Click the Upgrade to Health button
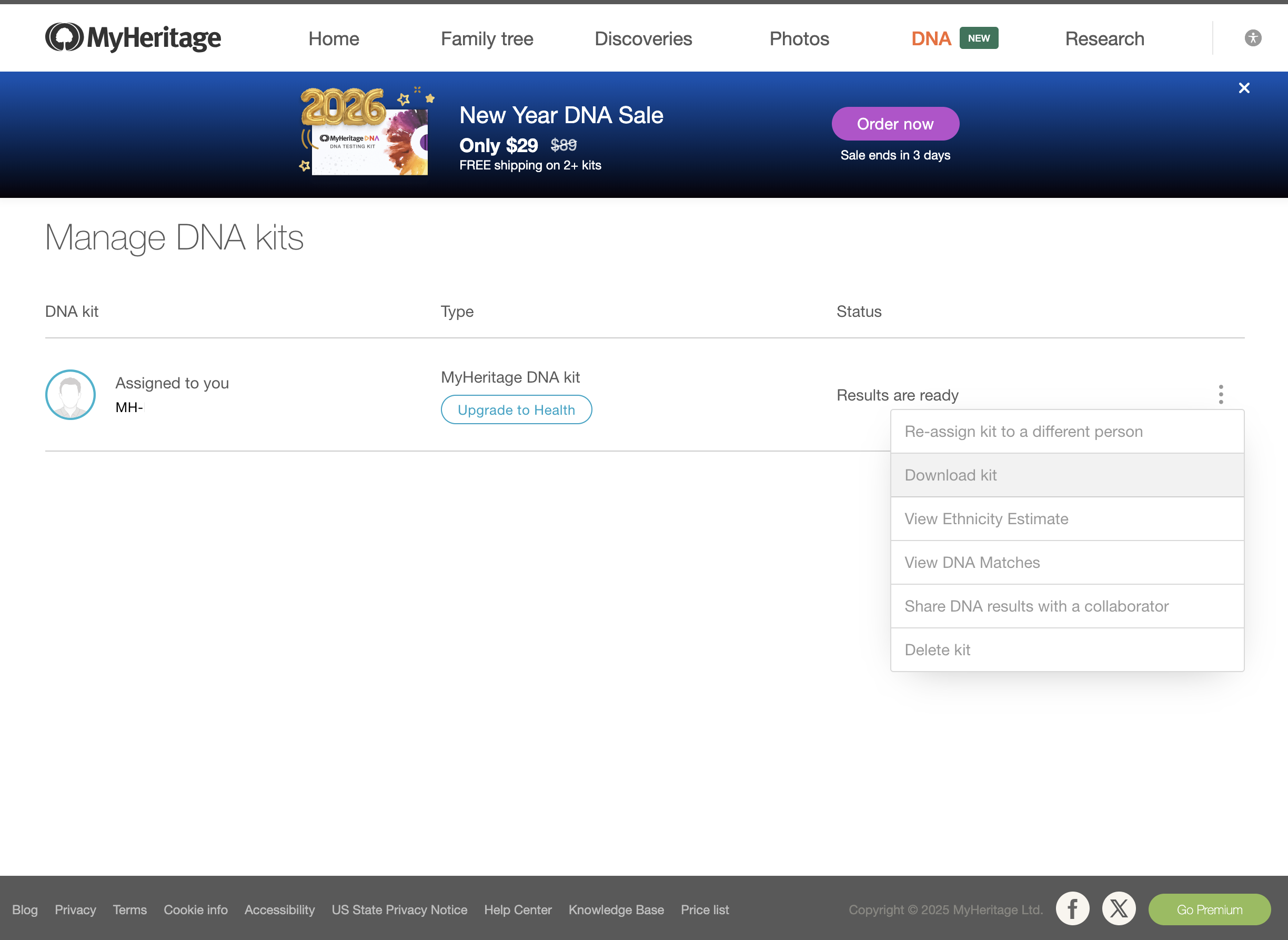This screenshot has width=1288, height=940. tap(516, 409)
